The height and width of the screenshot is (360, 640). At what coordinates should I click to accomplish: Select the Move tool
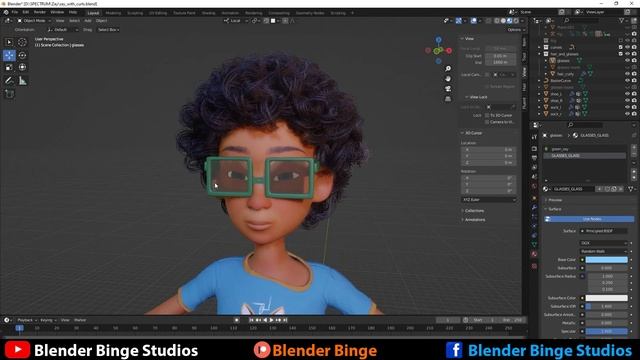tap(9, 55)
